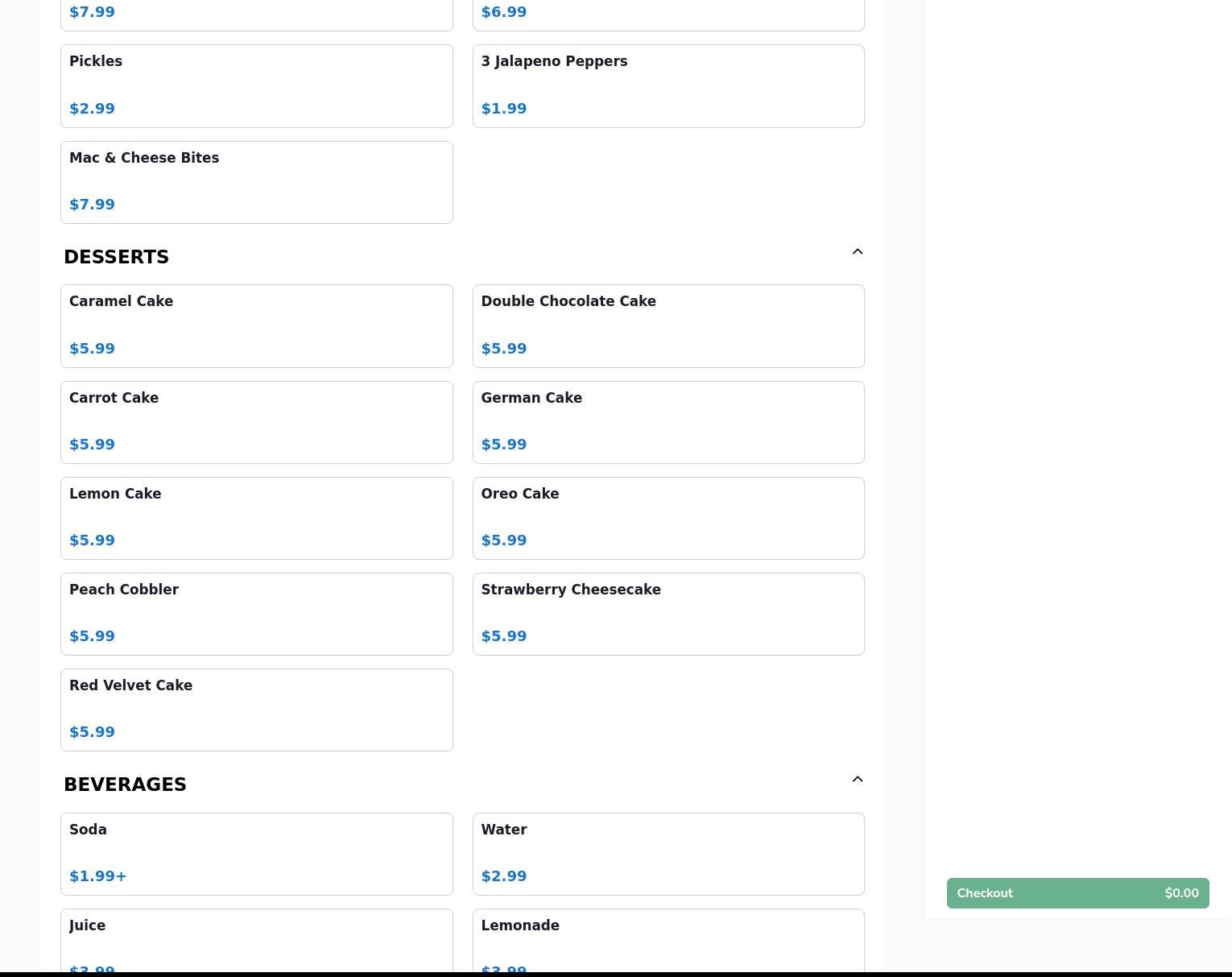Click the $2.99 price under Pickles
Image resolution: width=1232 pixels, height=977 pixels.
pos(92,109)
